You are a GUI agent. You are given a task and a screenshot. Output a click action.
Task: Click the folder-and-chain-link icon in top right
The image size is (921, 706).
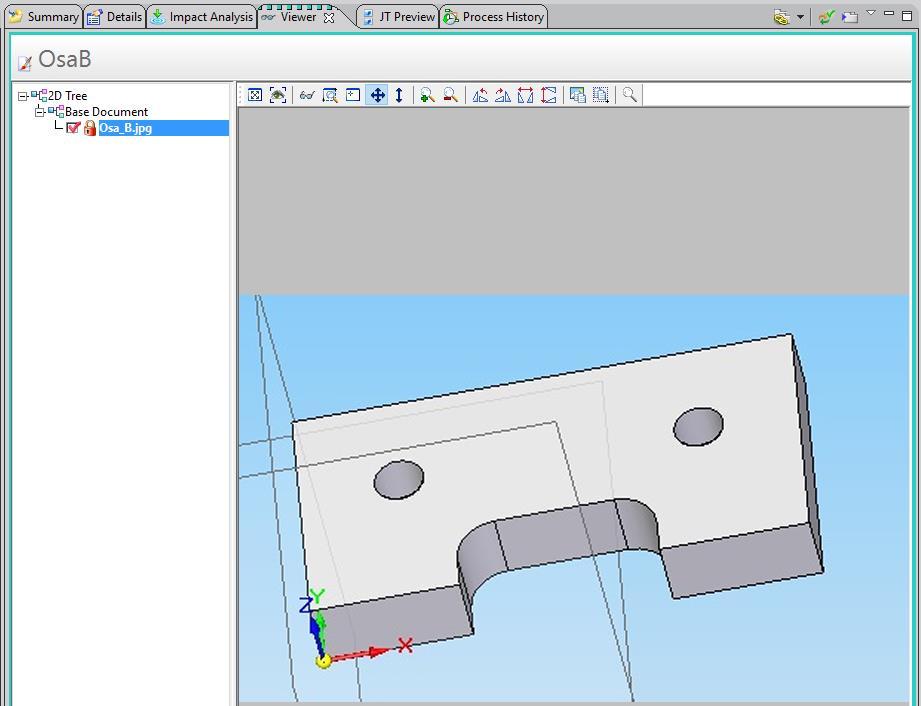point(782,17)
